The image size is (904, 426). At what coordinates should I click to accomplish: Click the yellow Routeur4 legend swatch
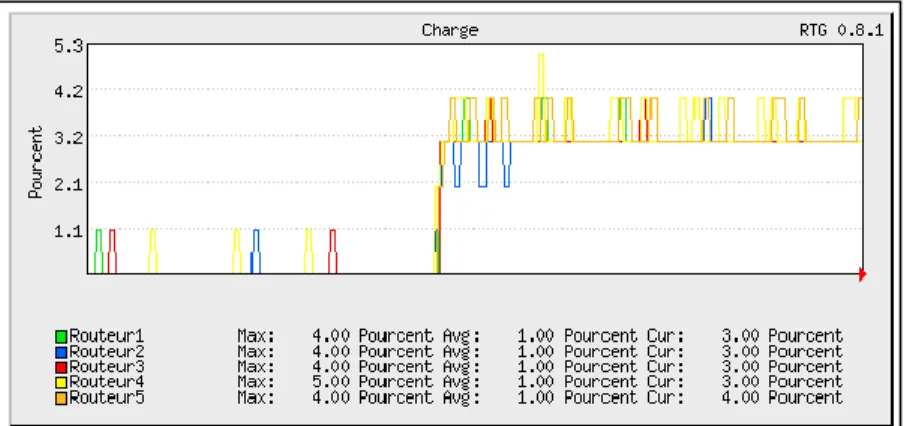[61, 382]
